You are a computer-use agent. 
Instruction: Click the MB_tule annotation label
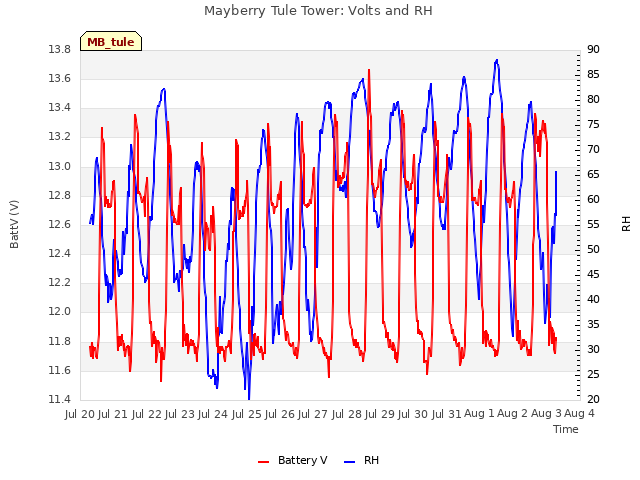[111, 42]
